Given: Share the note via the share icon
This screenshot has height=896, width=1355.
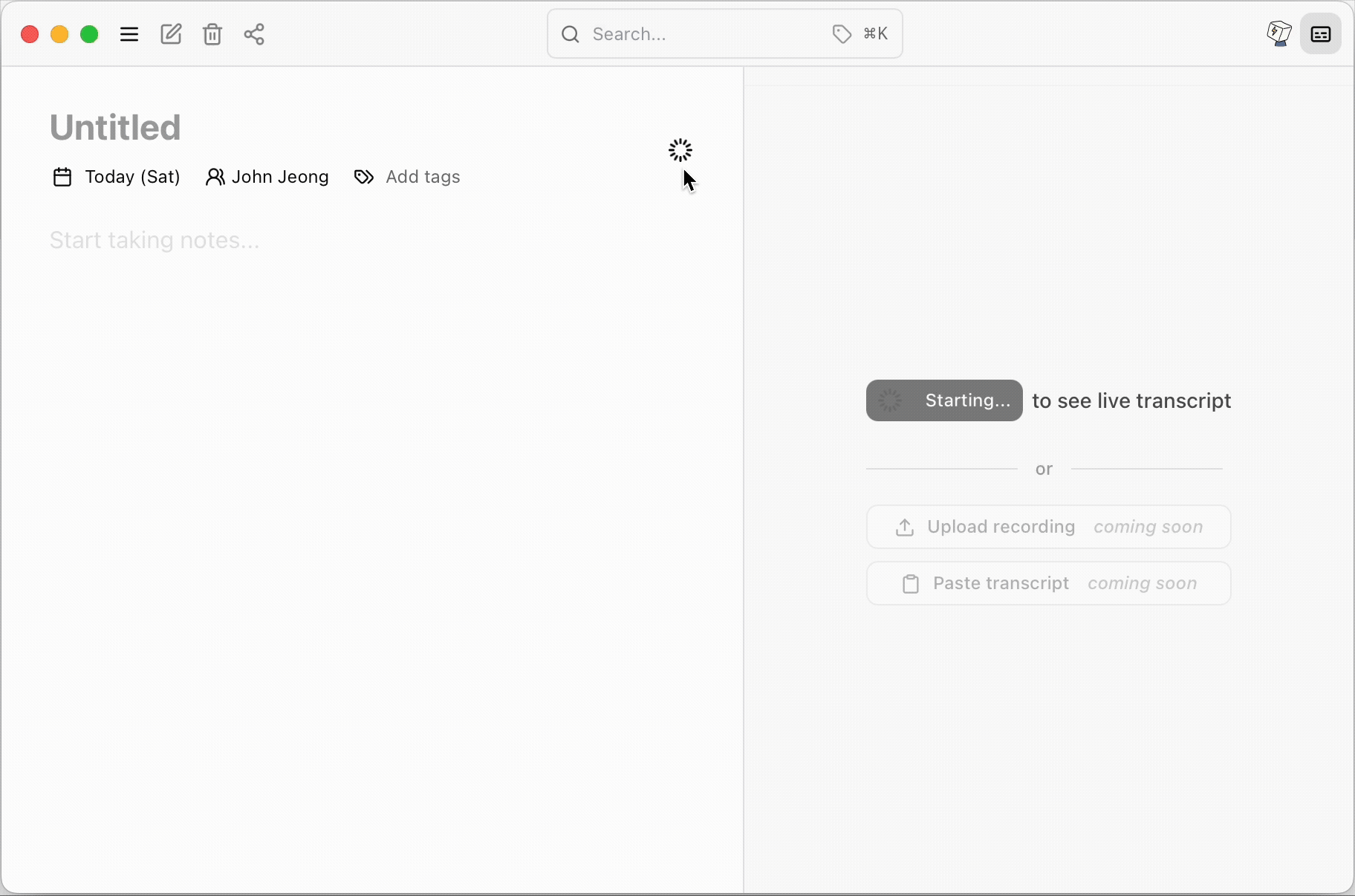Looking at the screenshot, I should coord(253,34).
